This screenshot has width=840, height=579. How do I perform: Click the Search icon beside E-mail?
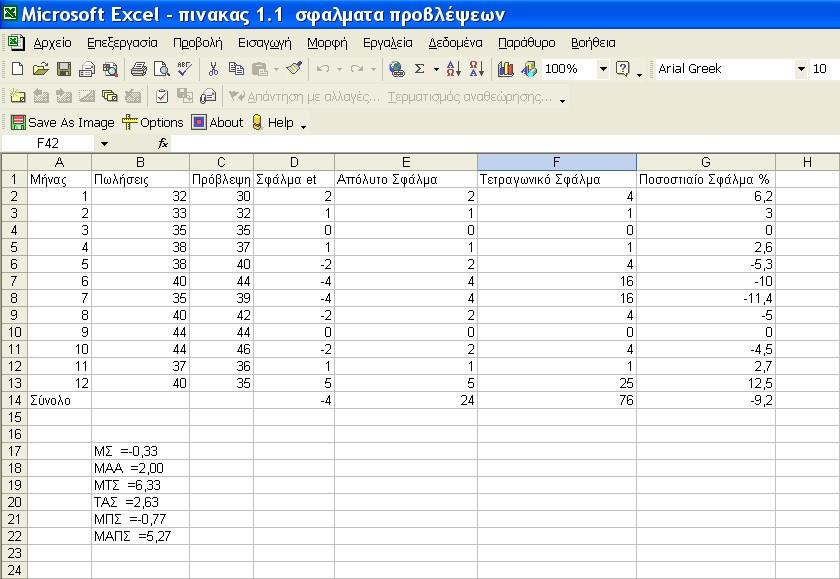click(x=110, y=69)
